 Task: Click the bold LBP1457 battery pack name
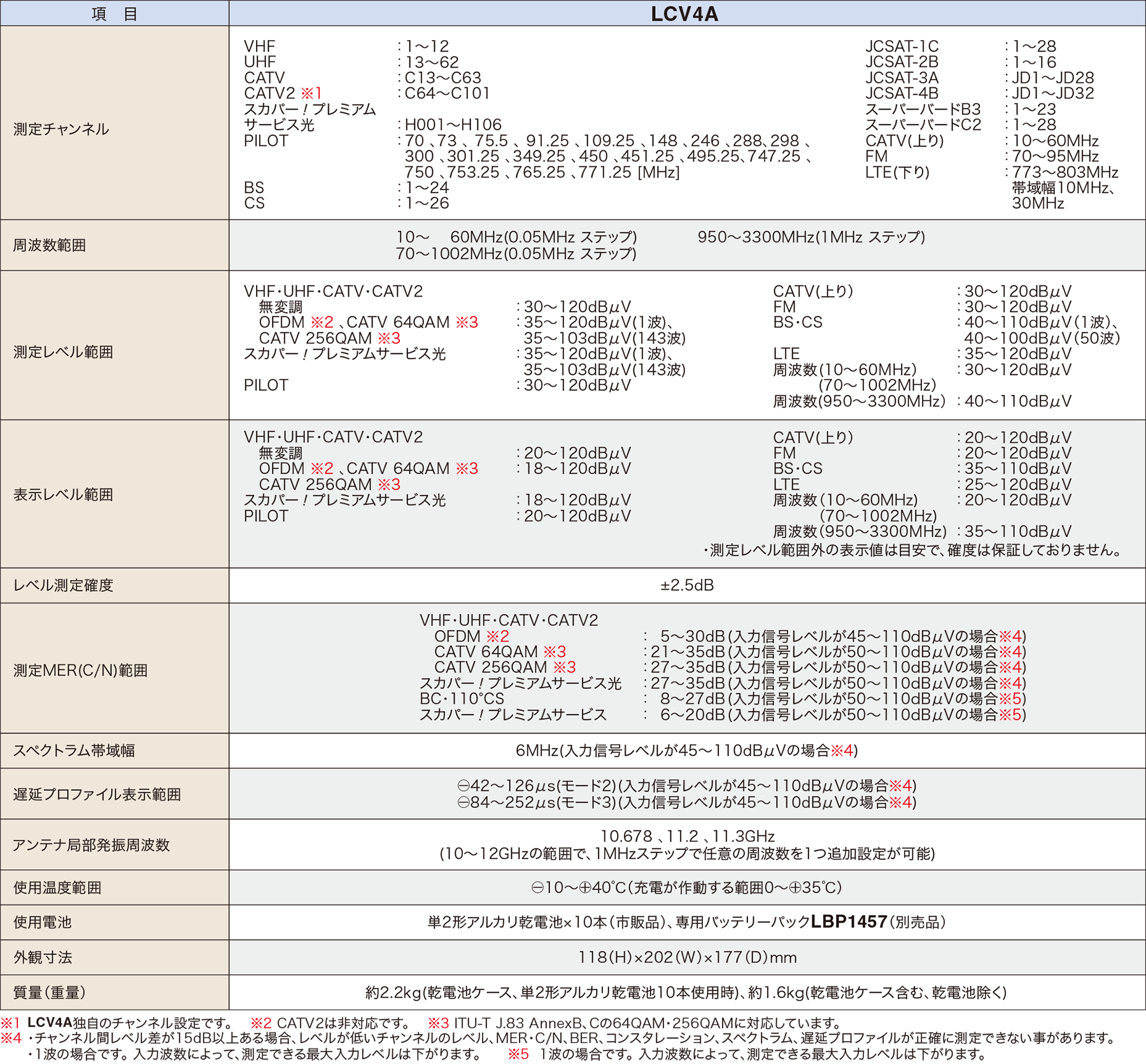click(849, 922)
